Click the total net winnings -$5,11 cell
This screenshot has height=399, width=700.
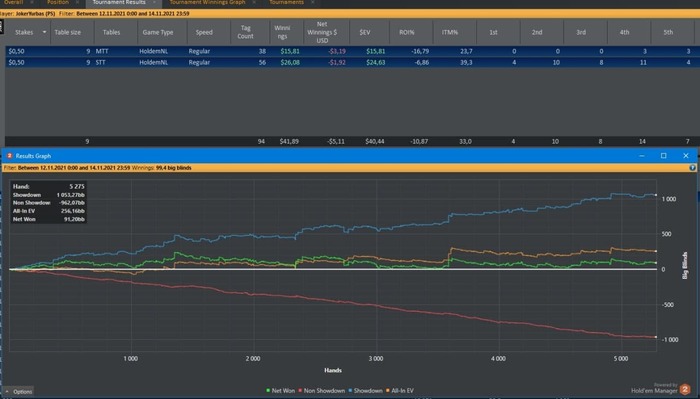click(336, 141)
